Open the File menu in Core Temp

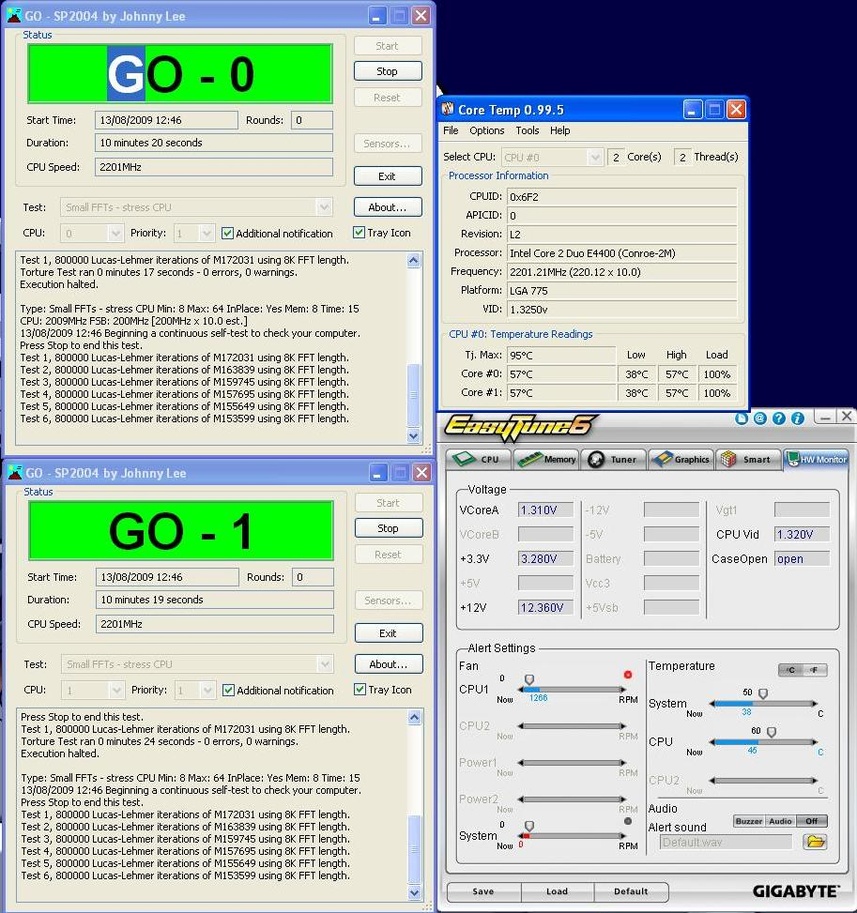pos(451,130)
